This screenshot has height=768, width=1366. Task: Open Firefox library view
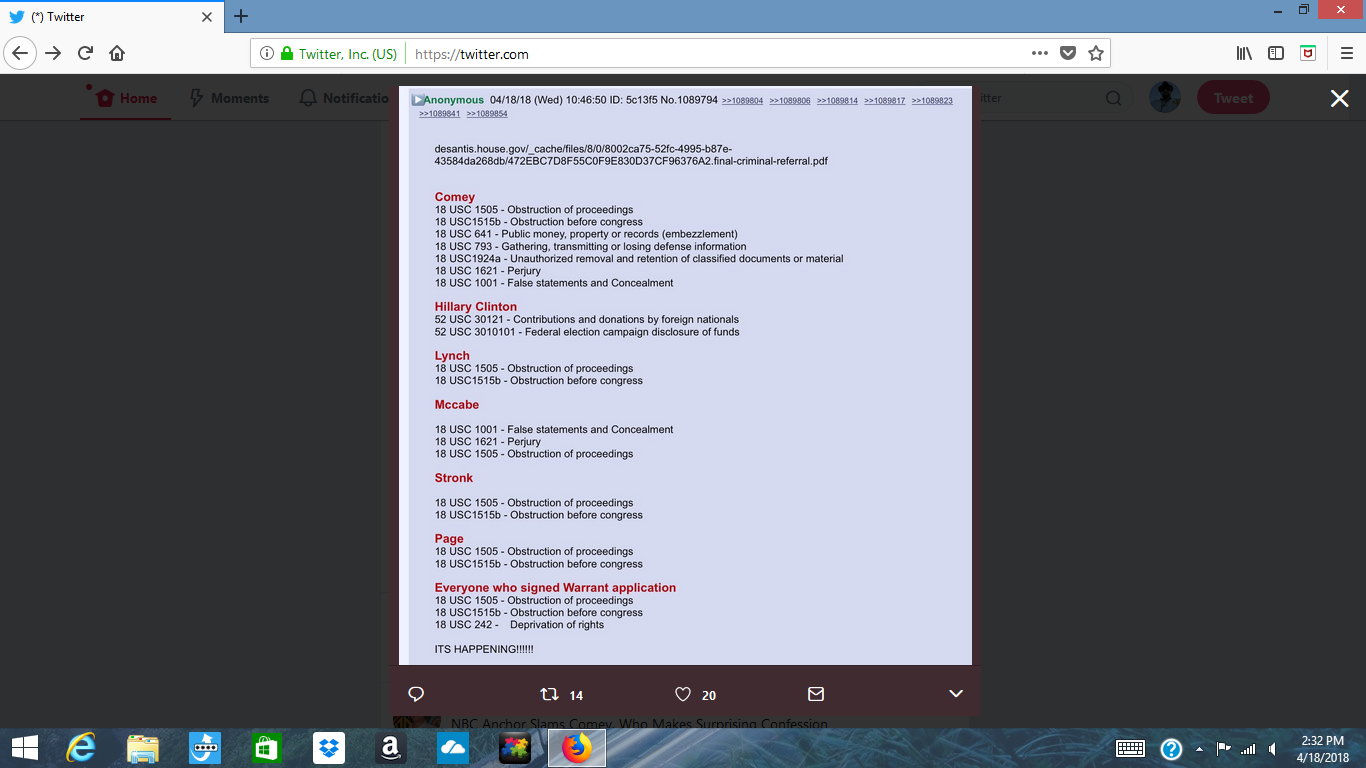pyautogui.click(x=1244, y=54)
